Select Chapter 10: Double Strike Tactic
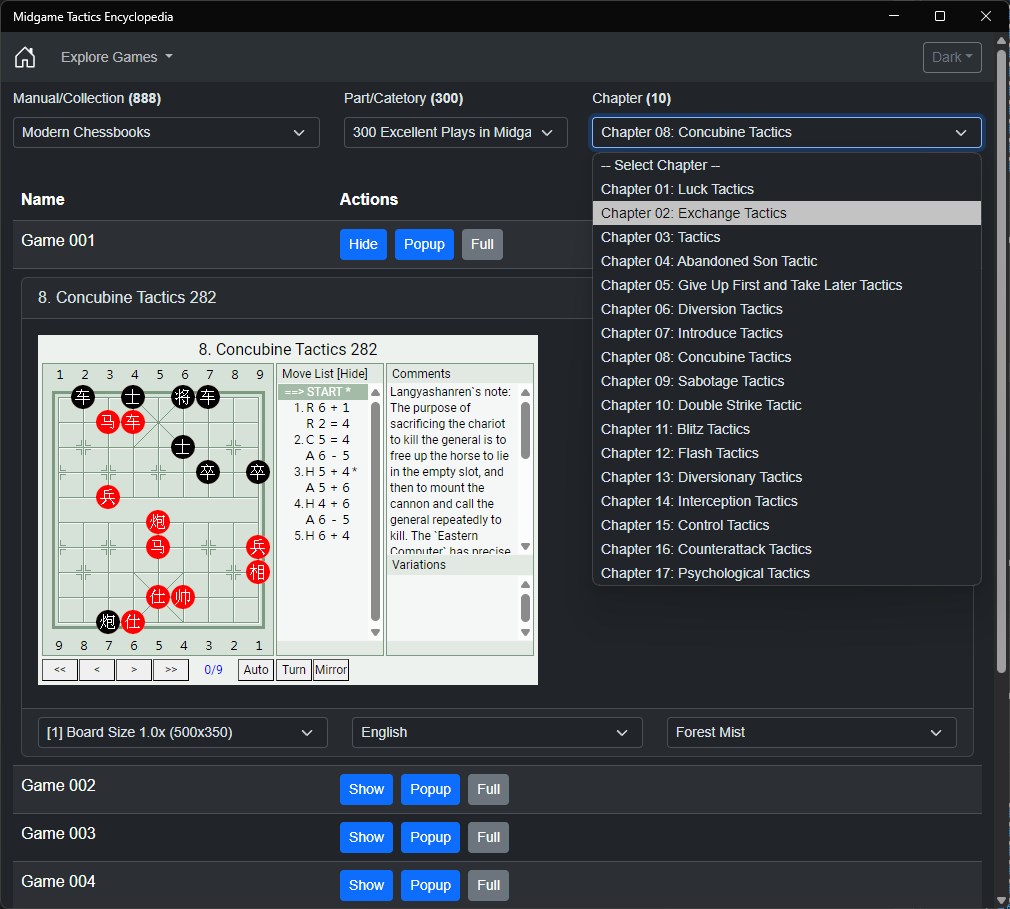1010x909 pixels. coord(786,405)
